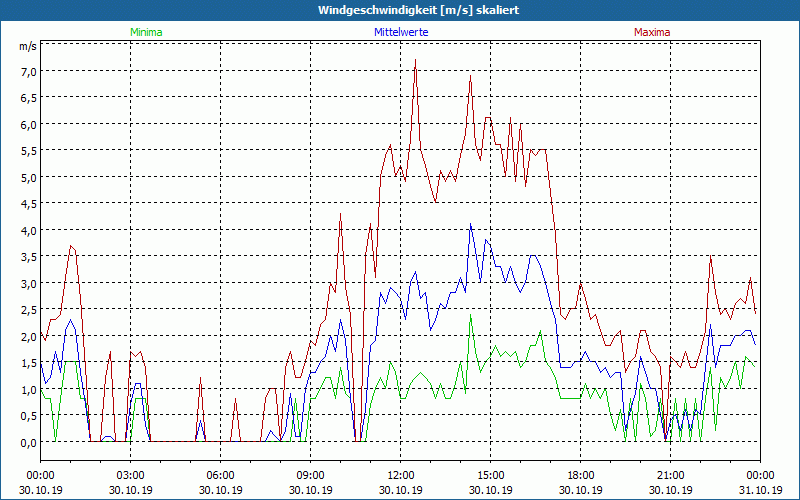Click the 06:00 time axis label
This screenshot has width=800, height=500.
[220, 476]
